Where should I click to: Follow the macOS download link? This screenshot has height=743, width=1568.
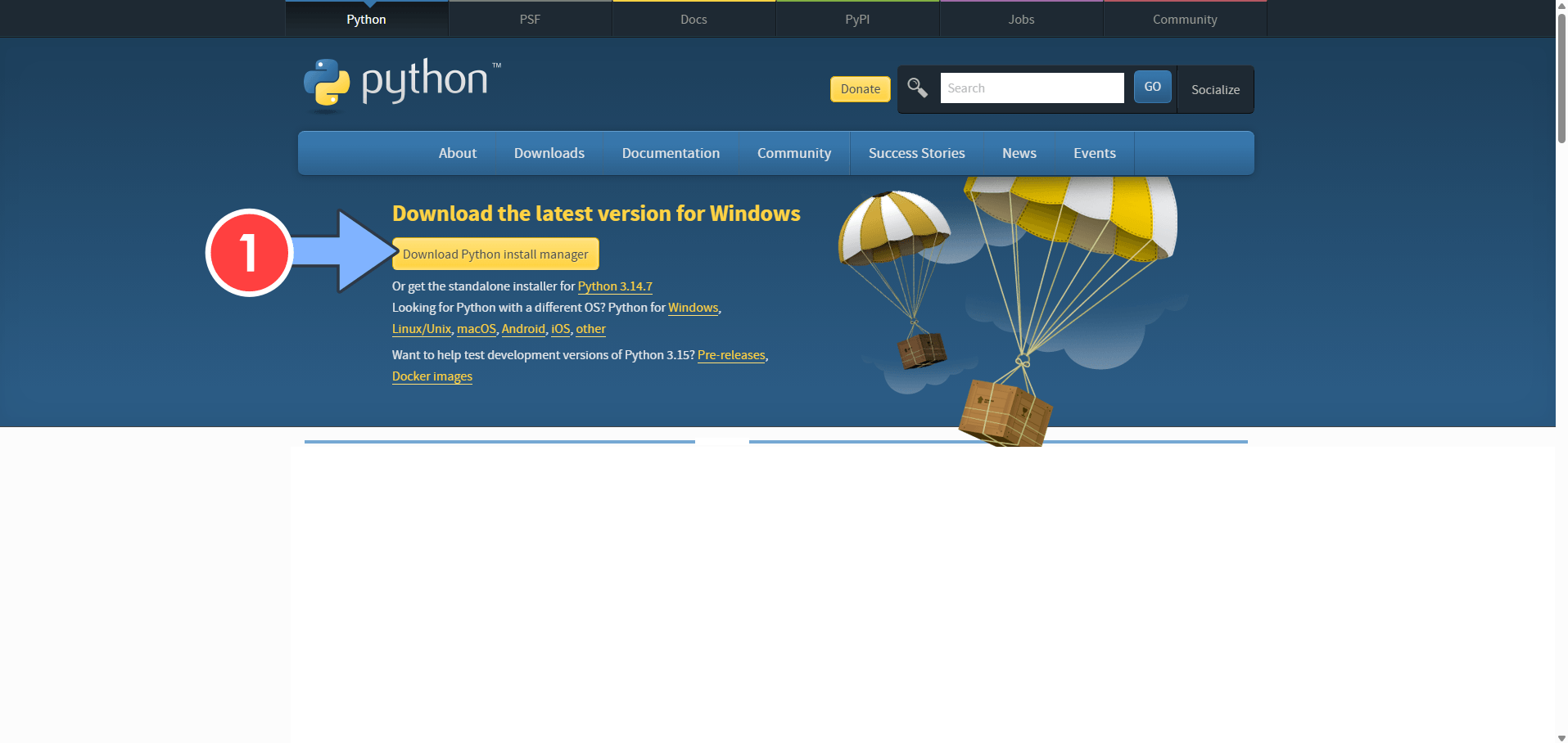(477, 329)
